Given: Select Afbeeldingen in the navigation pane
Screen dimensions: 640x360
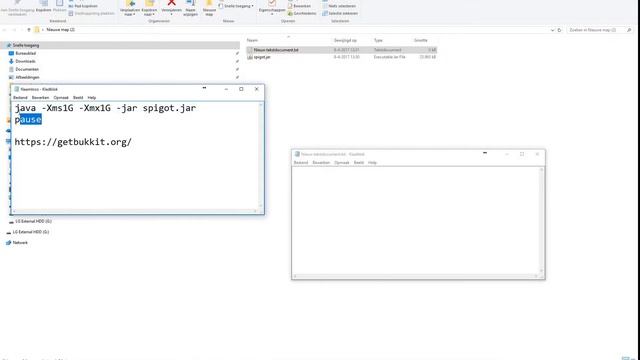Looking at the screenshot, I should pos(27,77).
